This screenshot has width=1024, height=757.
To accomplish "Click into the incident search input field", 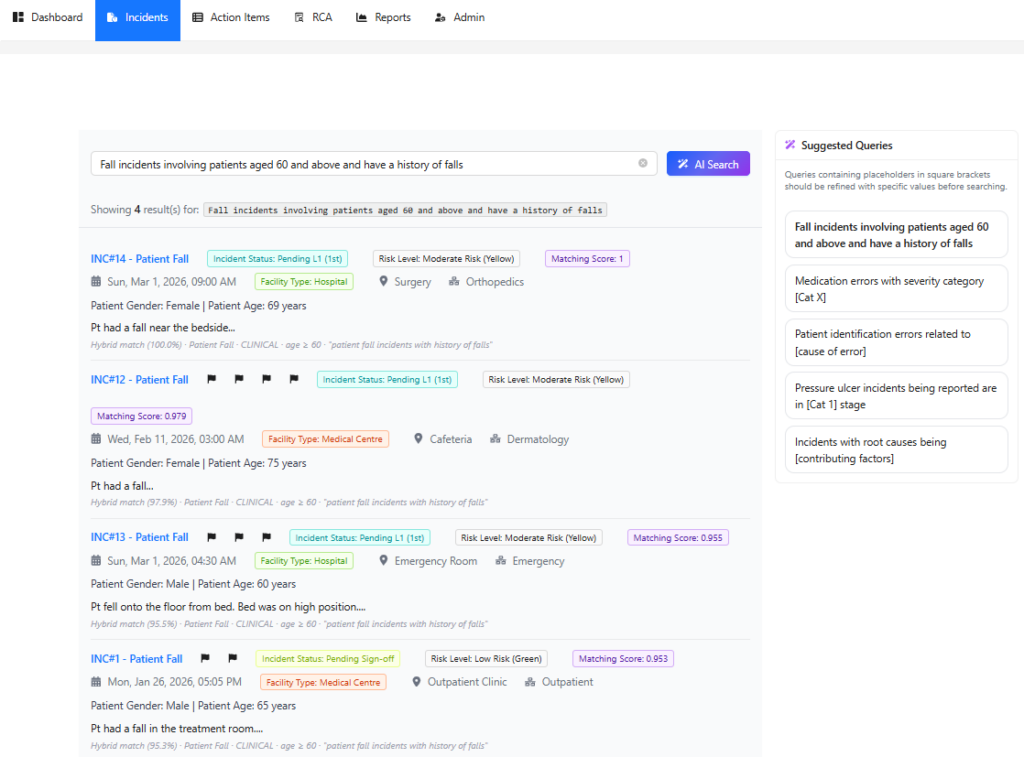I will pos(366,164).
